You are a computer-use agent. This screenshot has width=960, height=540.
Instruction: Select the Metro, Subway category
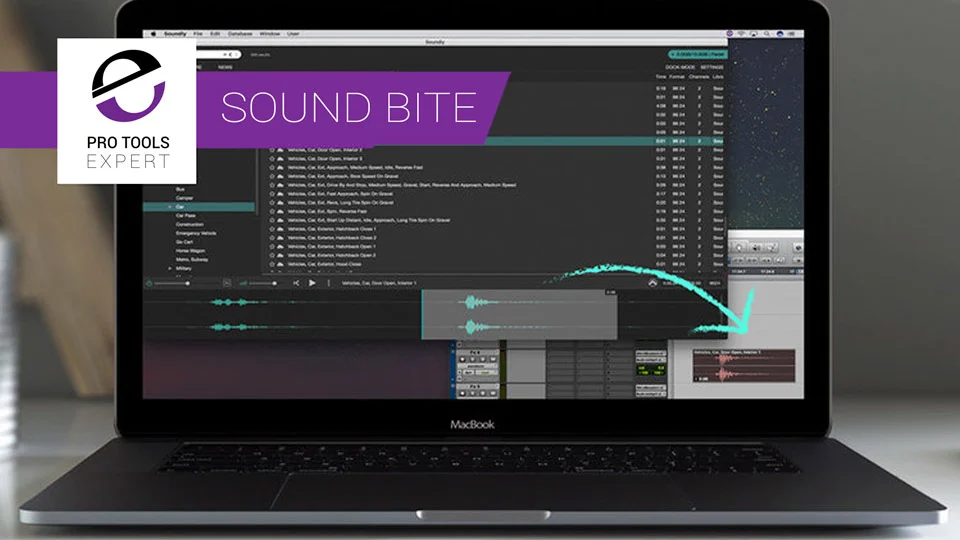click(192, 260)
